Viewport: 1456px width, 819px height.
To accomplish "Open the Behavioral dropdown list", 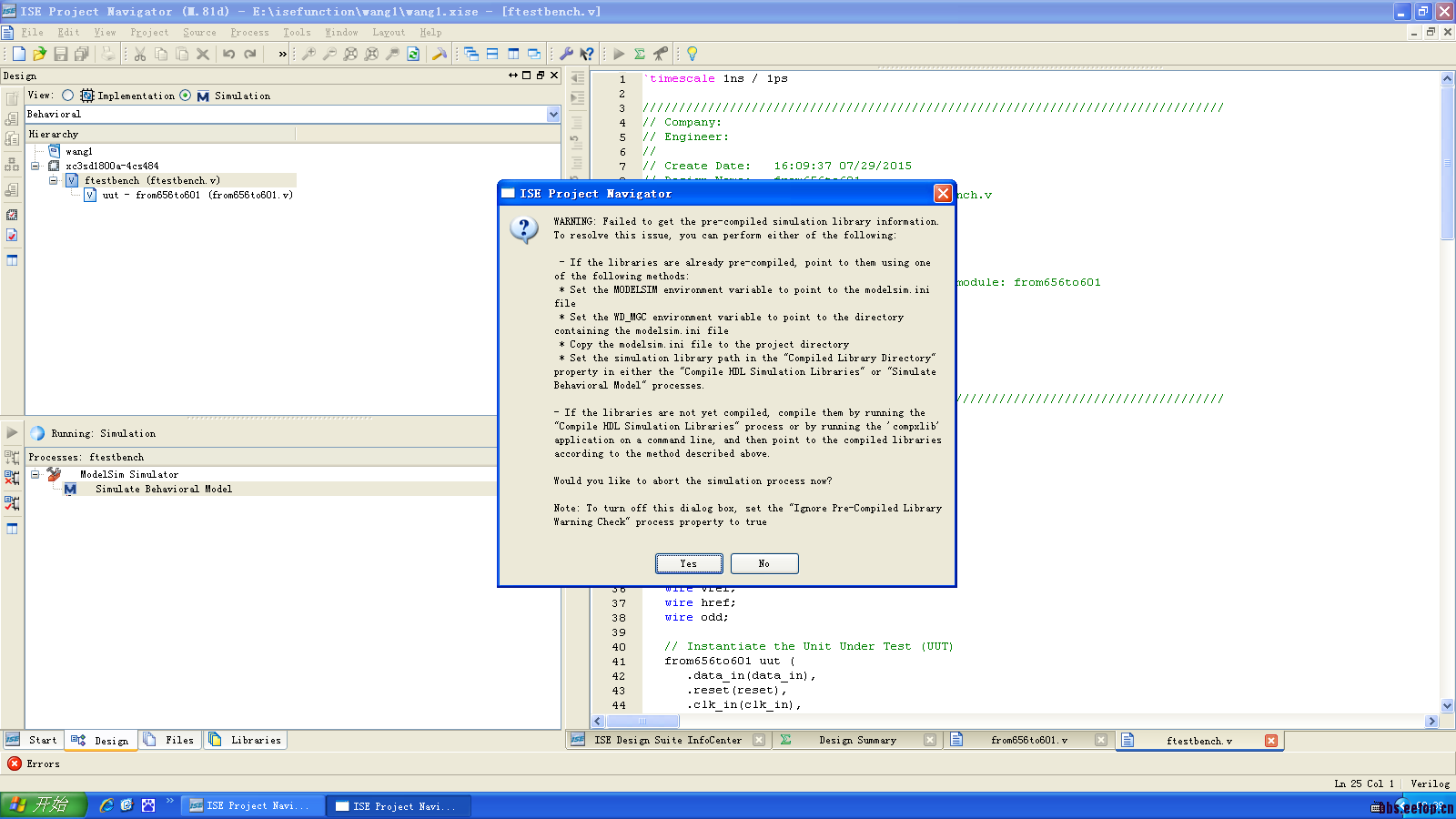I will pos(553,115).
